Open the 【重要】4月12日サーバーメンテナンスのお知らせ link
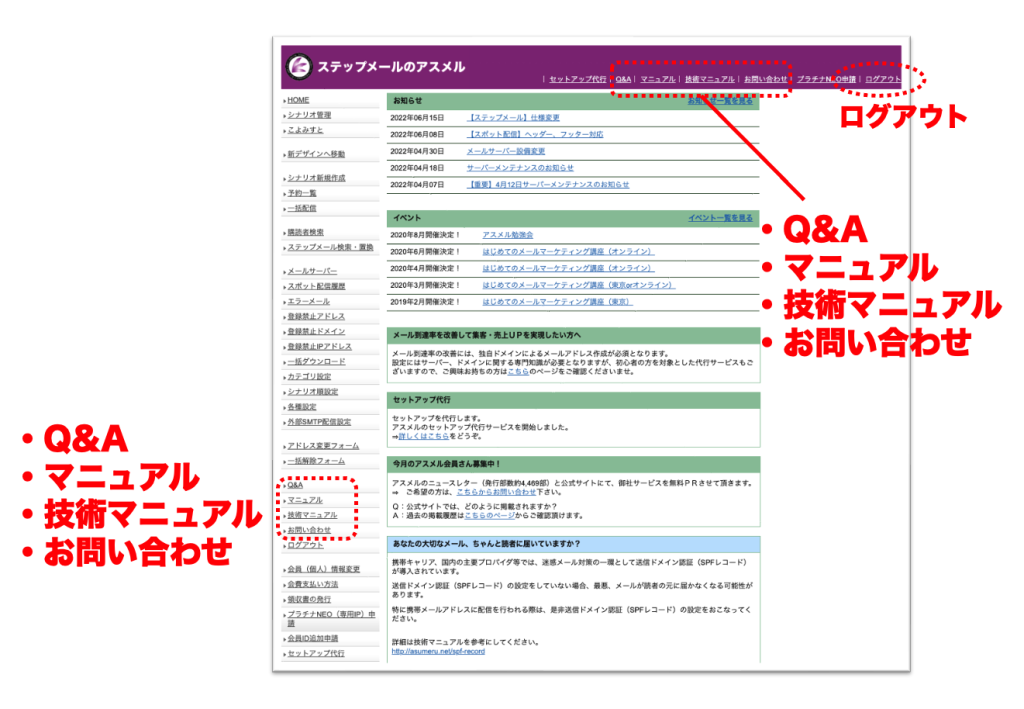This screenshot has height=709, width=1024. 549,185
